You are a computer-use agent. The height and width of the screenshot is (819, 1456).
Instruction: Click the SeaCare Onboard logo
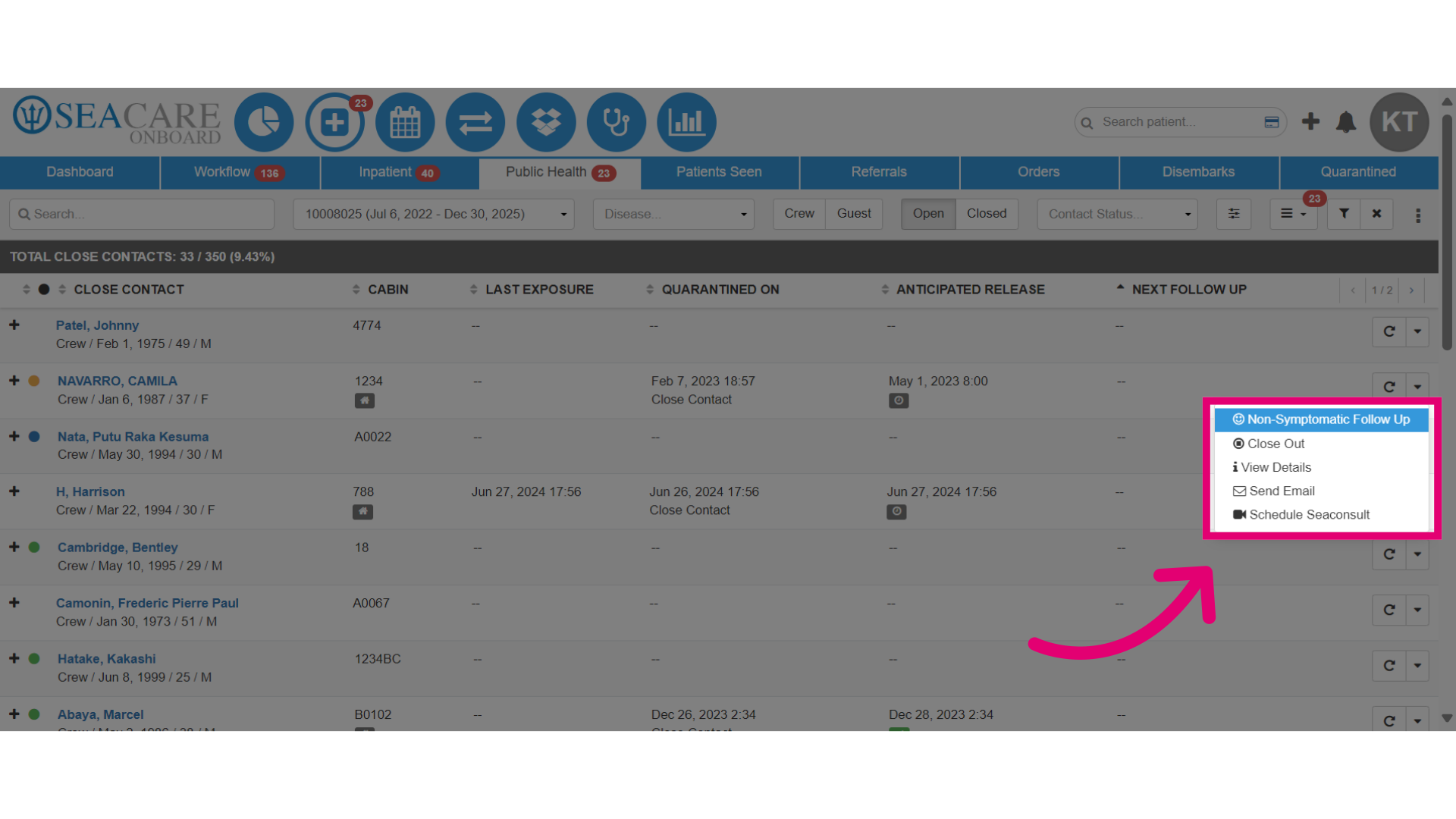pos(117,120)
